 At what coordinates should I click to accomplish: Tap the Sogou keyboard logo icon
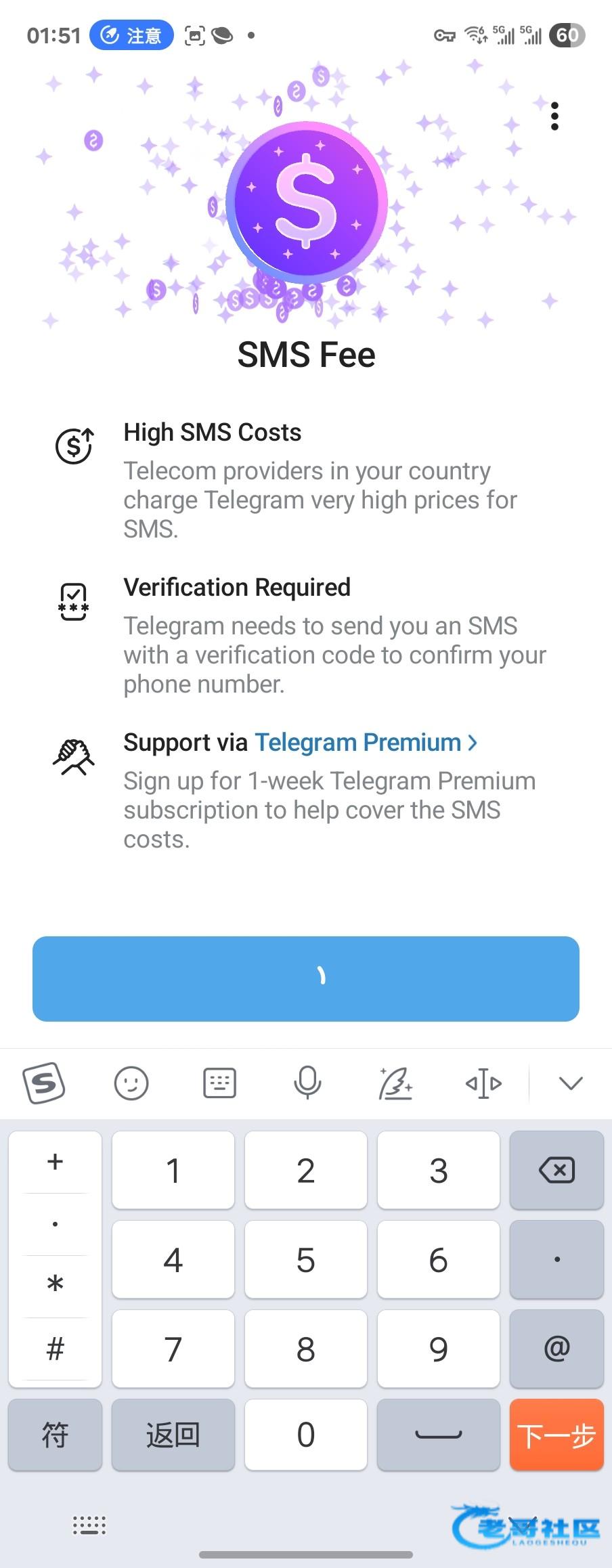44,1083
